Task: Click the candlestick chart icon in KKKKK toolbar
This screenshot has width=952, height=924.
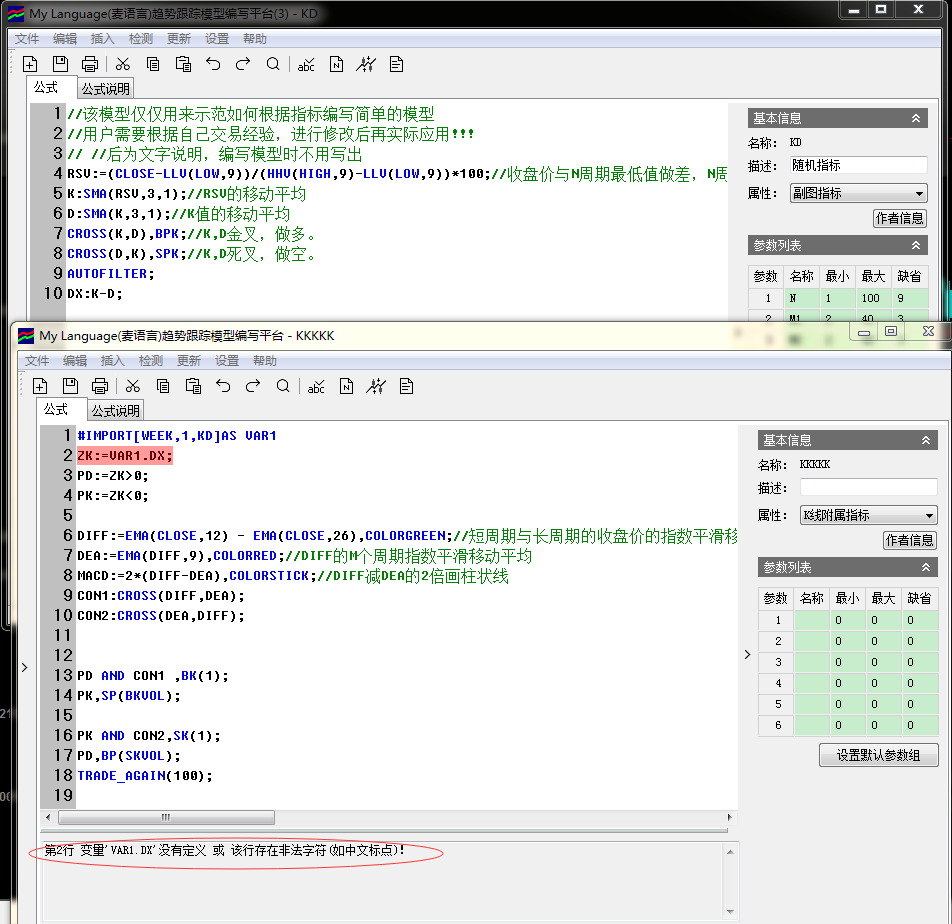Action: pyautogui.click(x=376, y=387)
